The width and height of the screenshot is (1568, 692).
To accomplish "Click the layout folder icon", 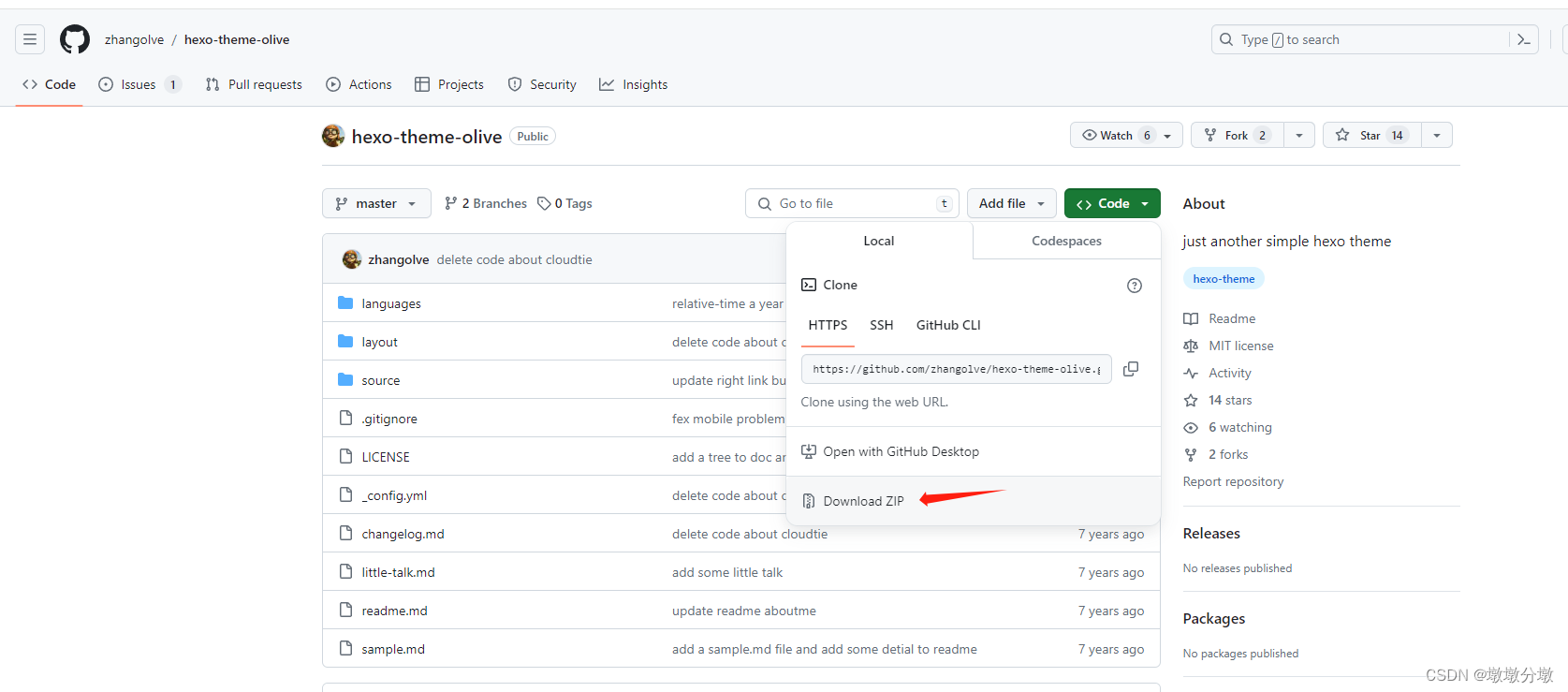I will pos(345,341).
